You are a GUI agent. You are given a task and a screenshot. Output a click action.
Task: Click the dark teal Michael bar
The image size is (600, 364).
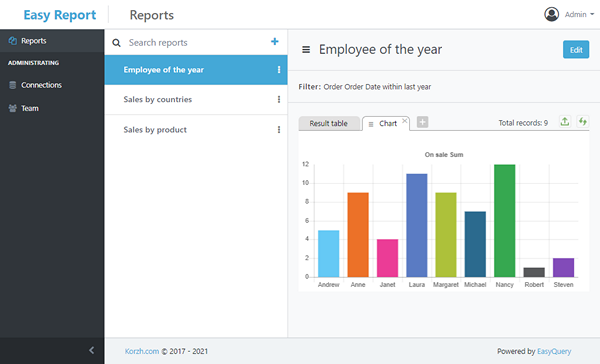pyautogui.click(x=475, y=244)
